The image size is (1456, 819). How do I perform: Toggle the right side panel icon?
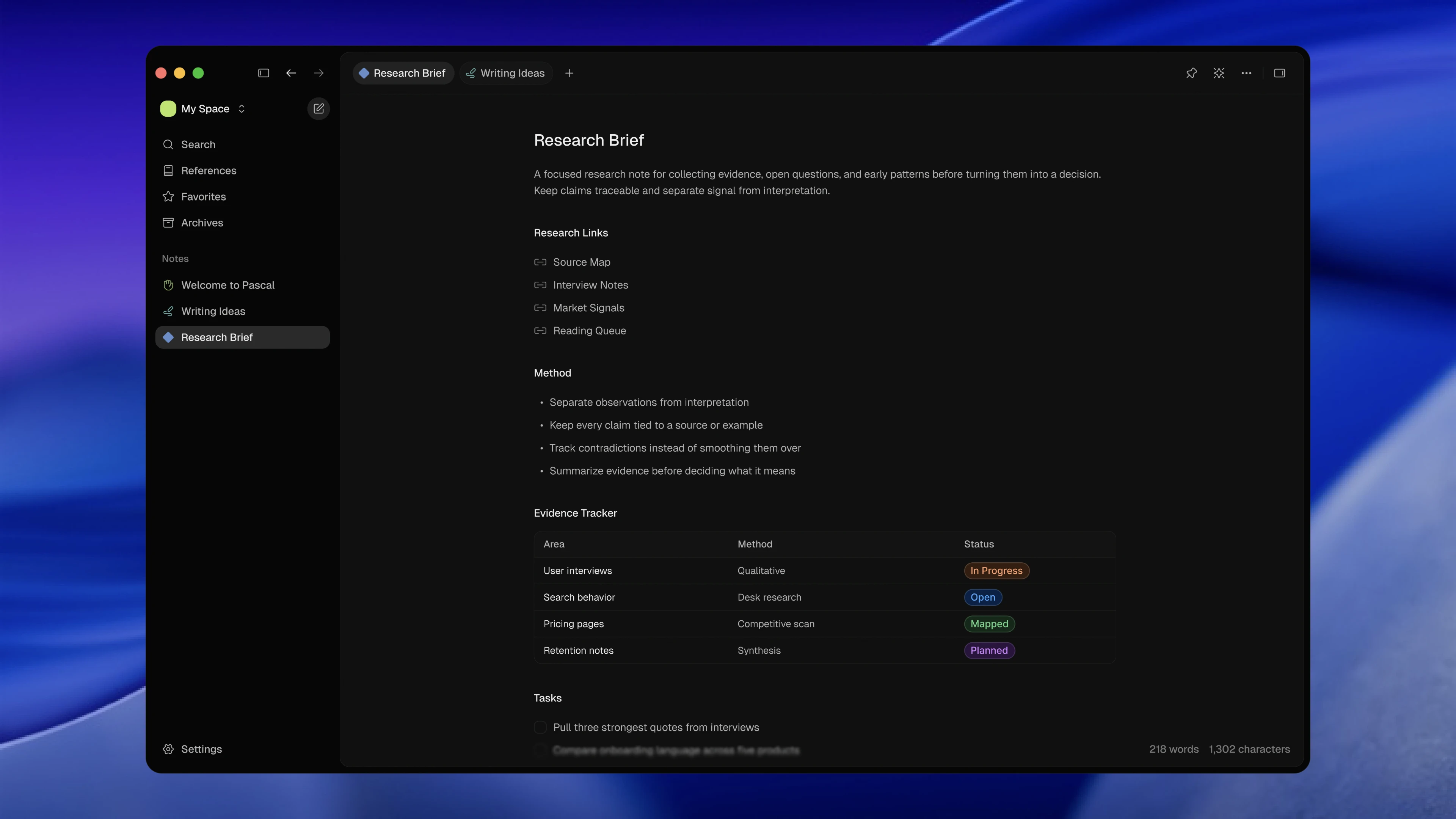point(1280,73)
